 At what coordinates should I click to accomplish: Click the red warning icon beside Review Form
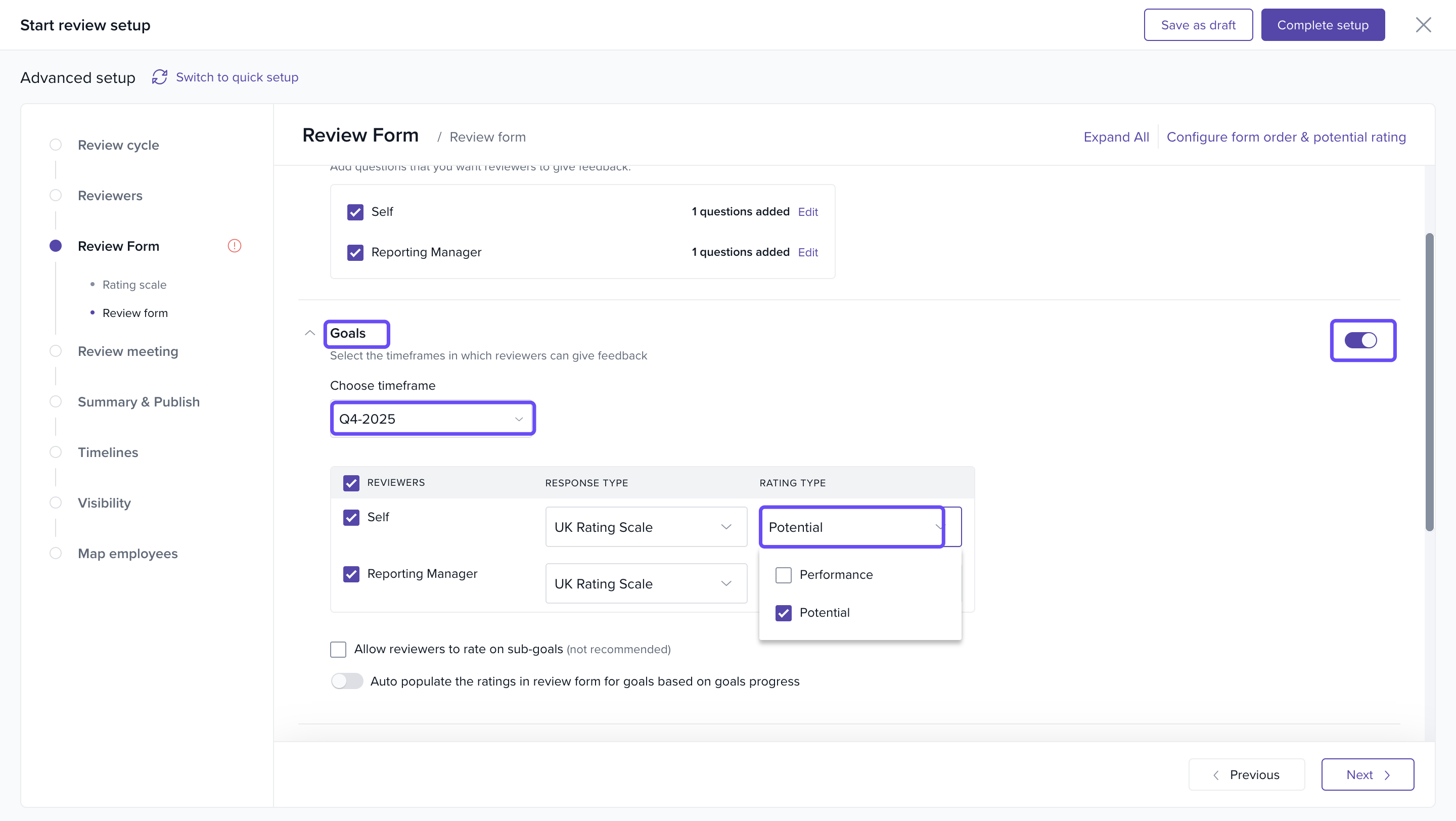[x=234, y=246]
